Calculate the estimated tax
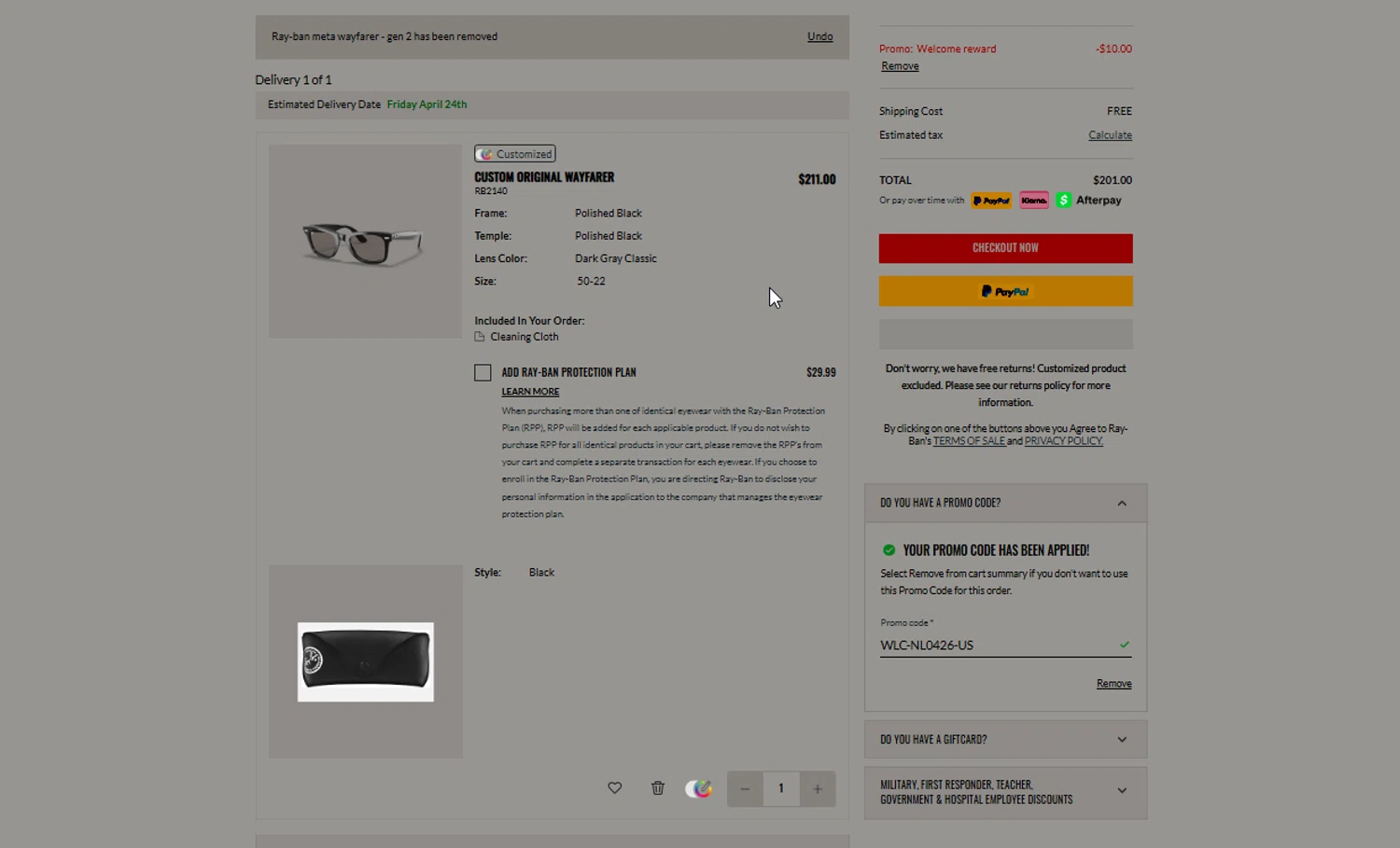The image size is (1400, 848). pos(1110,135)
